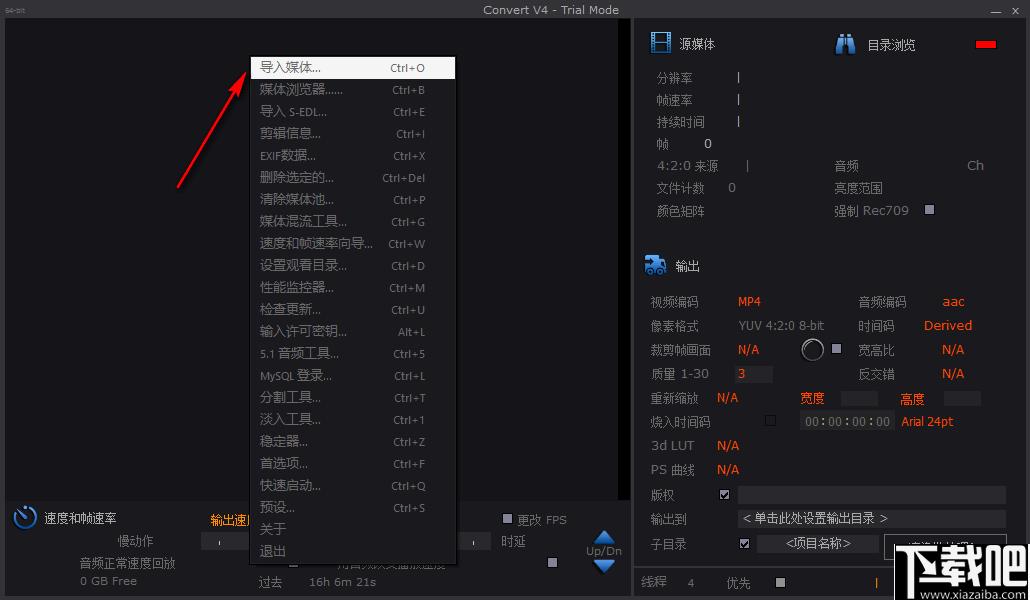This screenshot has width=1030, height=600.
Task: Click the 00:00:00:00 timecode field
Action: click(847, 421)
